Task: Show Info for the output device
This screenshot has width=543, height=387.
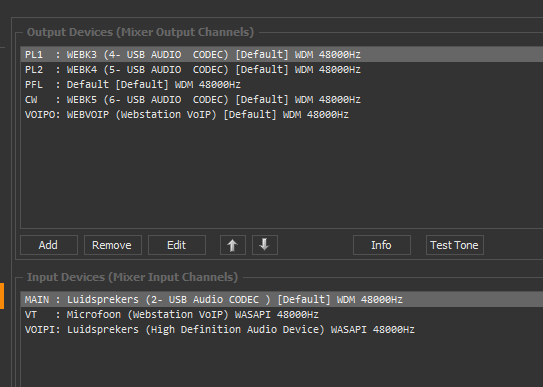Action: click(x=382, y=245)
